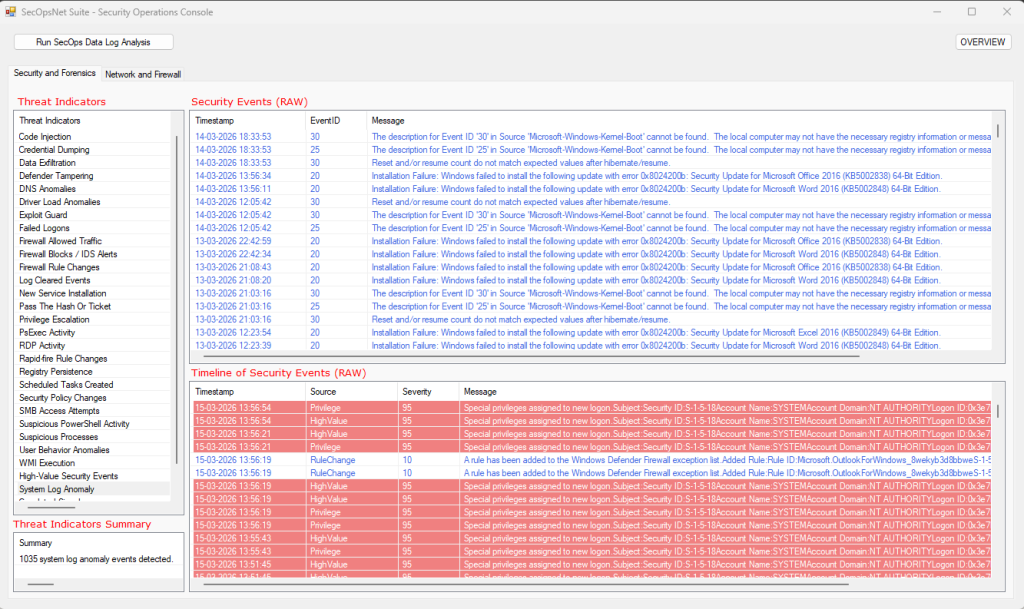Select the first RuleChange row in Timeline
The width and height of the screenshot is (1024, 609).
[332, 460]
